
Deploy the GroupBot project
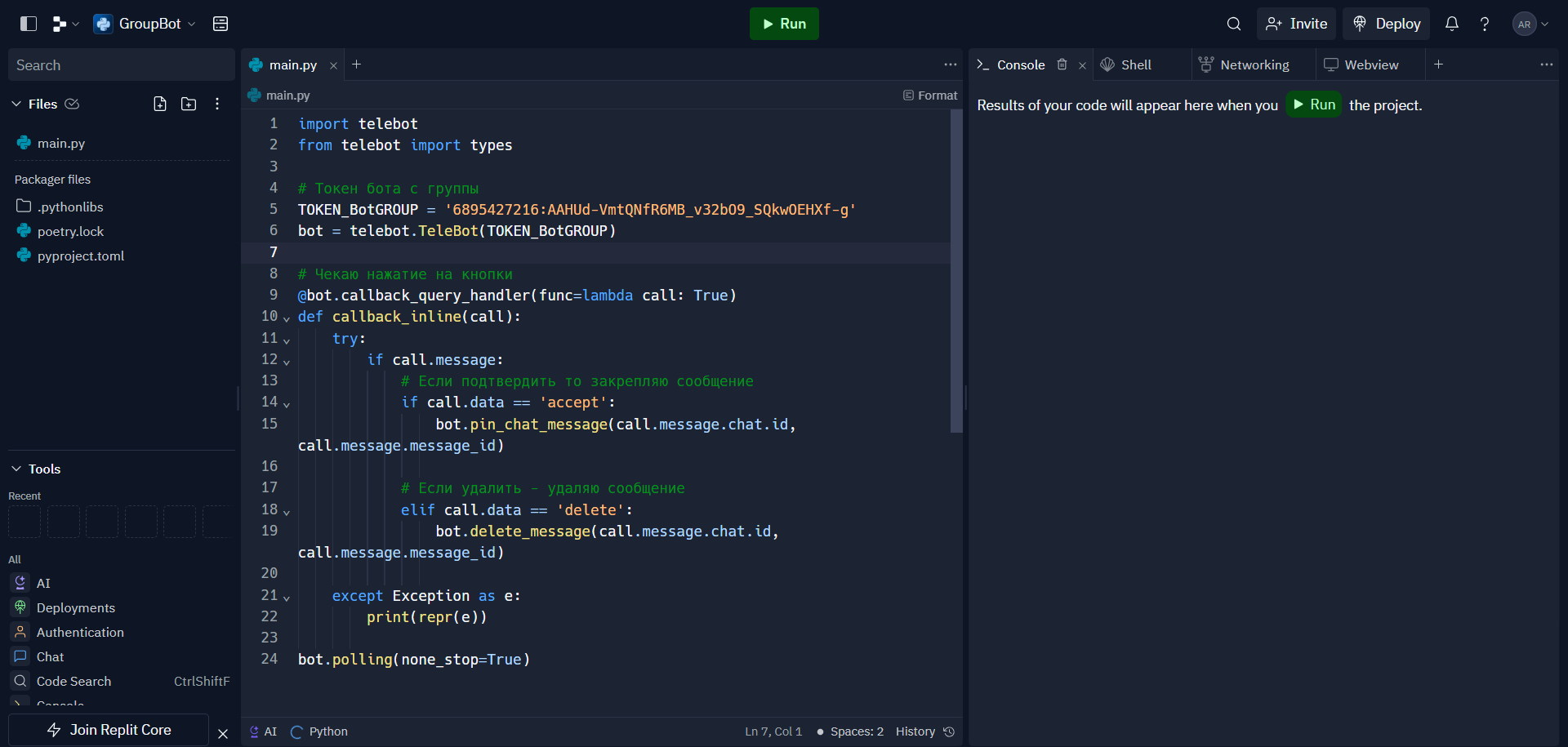[x=1387, y=24]
